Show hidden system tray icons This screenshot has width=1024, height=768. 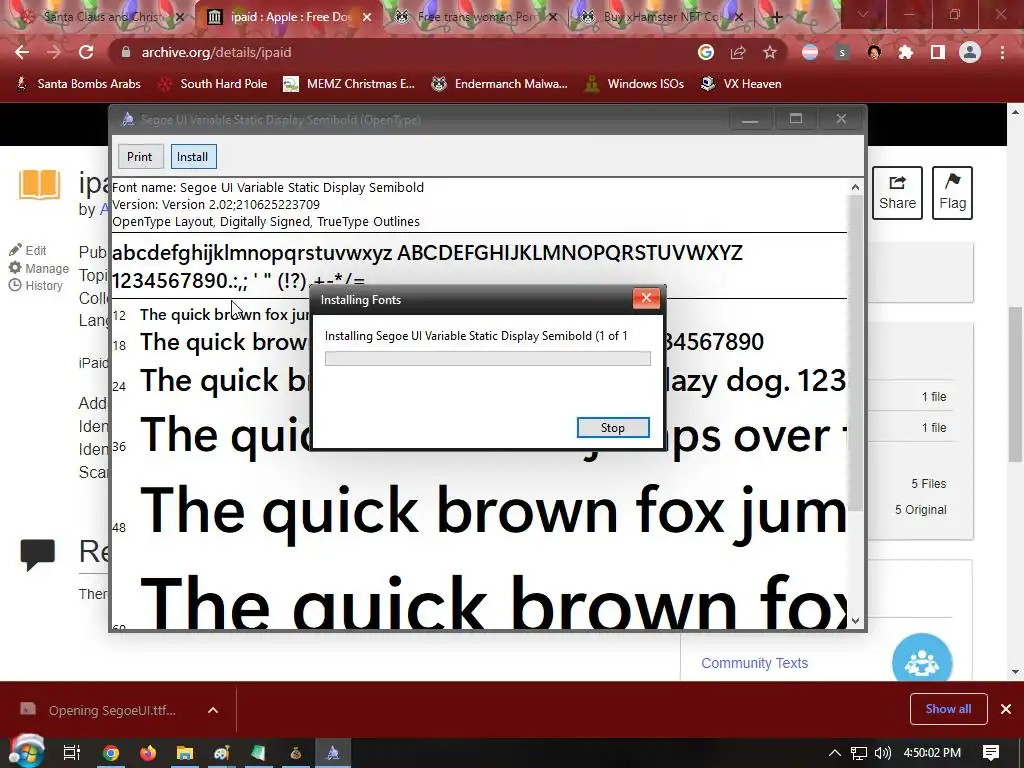[x=834, y=753]
